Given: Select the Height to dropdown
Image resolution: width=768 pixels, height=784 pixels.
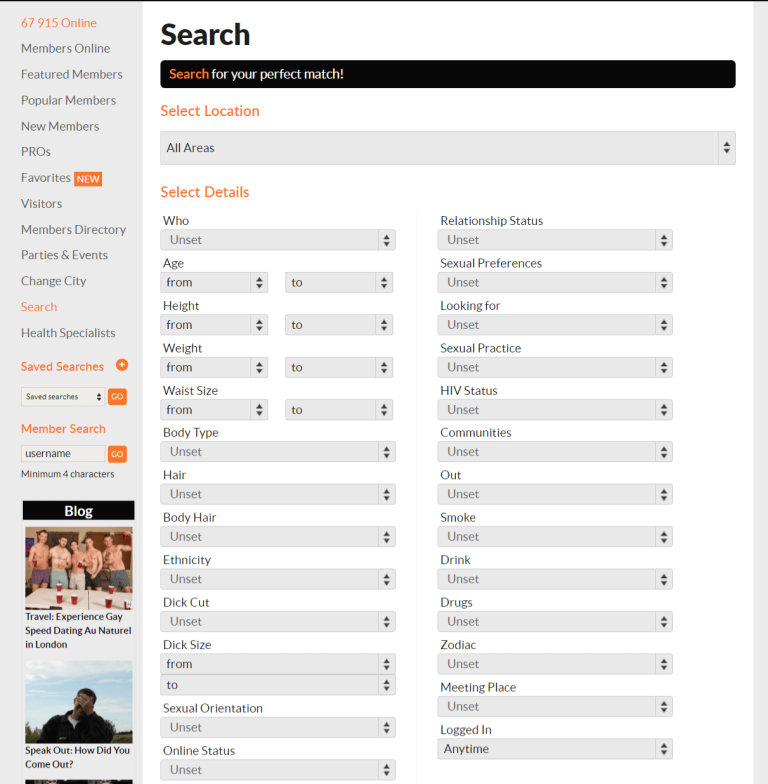Looking at the screenshot, I should [339, 325].
